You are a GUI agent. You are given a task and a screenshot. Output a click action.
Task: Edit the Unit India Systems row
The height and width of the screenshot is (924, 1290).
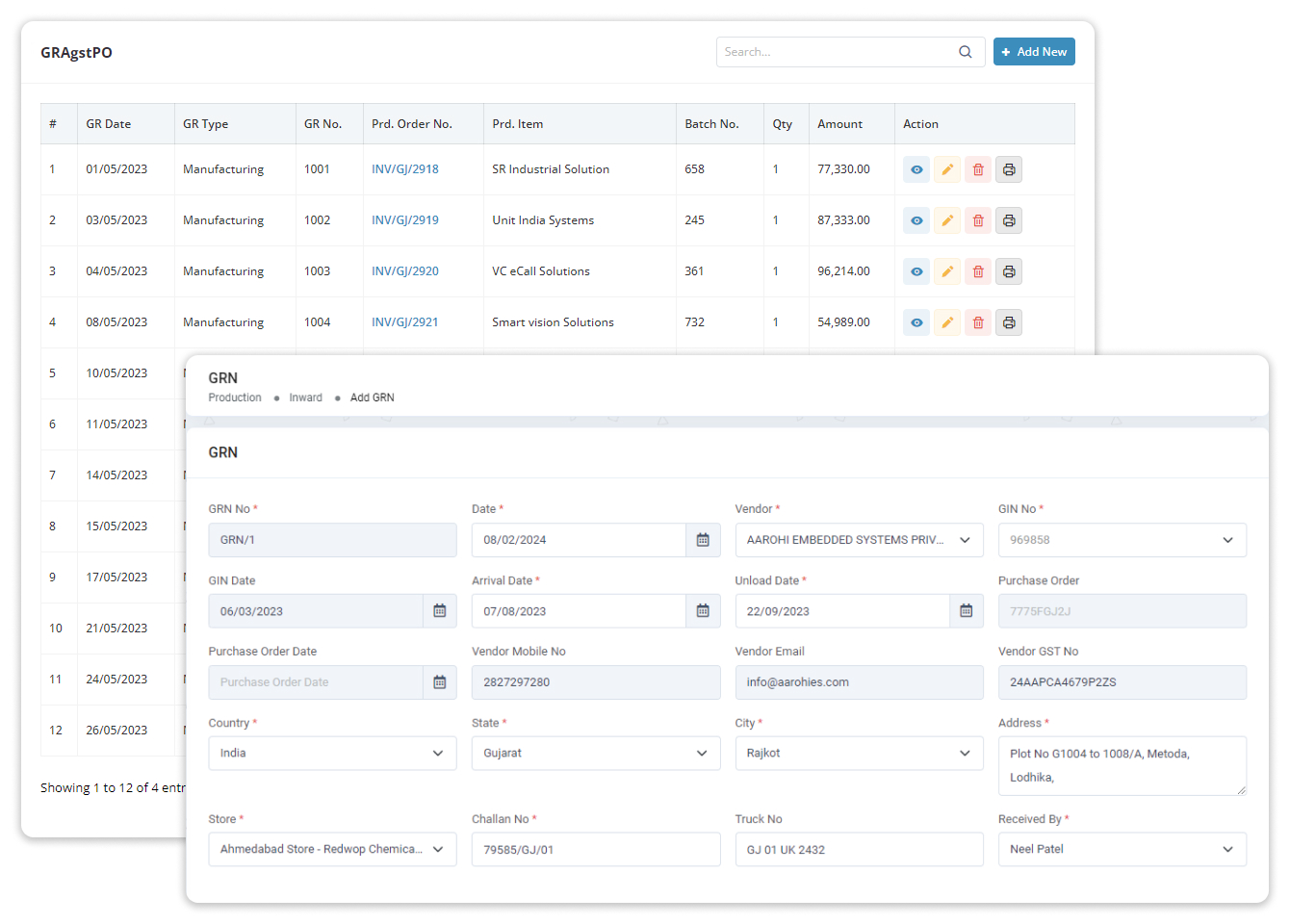click(947, 220)
